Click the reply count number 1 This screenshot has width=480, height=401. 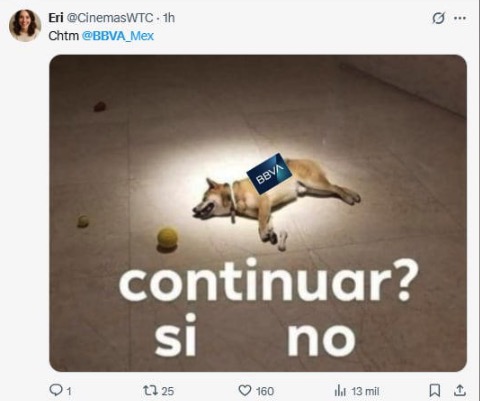[69, 391]
